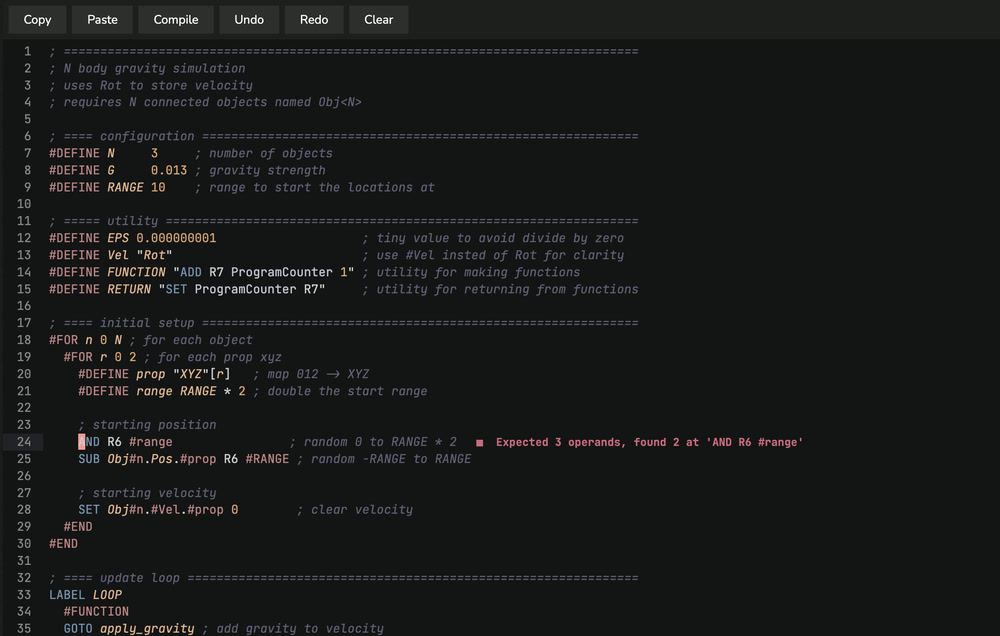The image size is (1000, 636).
Task: Click '#FUNCTION' on line 34
Action: click(x=96, y=611)
